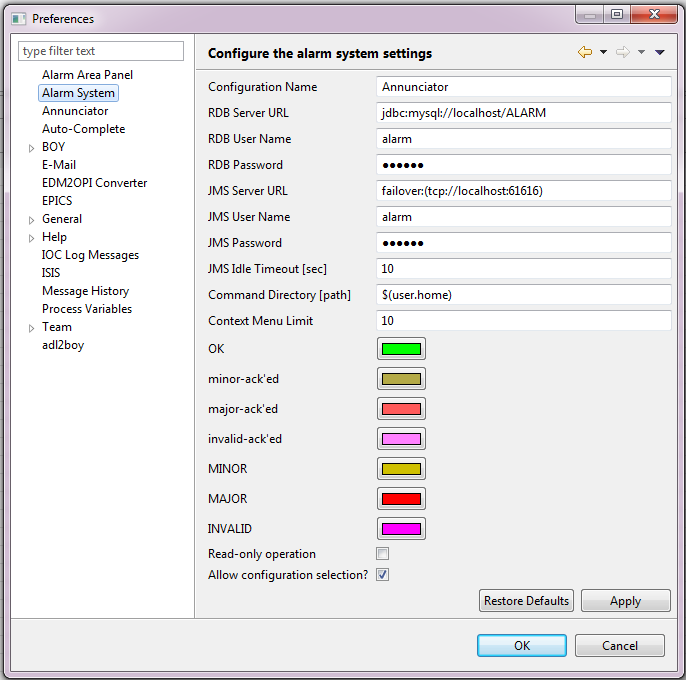Uncheck Allow configuration selection checkbox
The image size is (686, 680).
tap(382, 575)
